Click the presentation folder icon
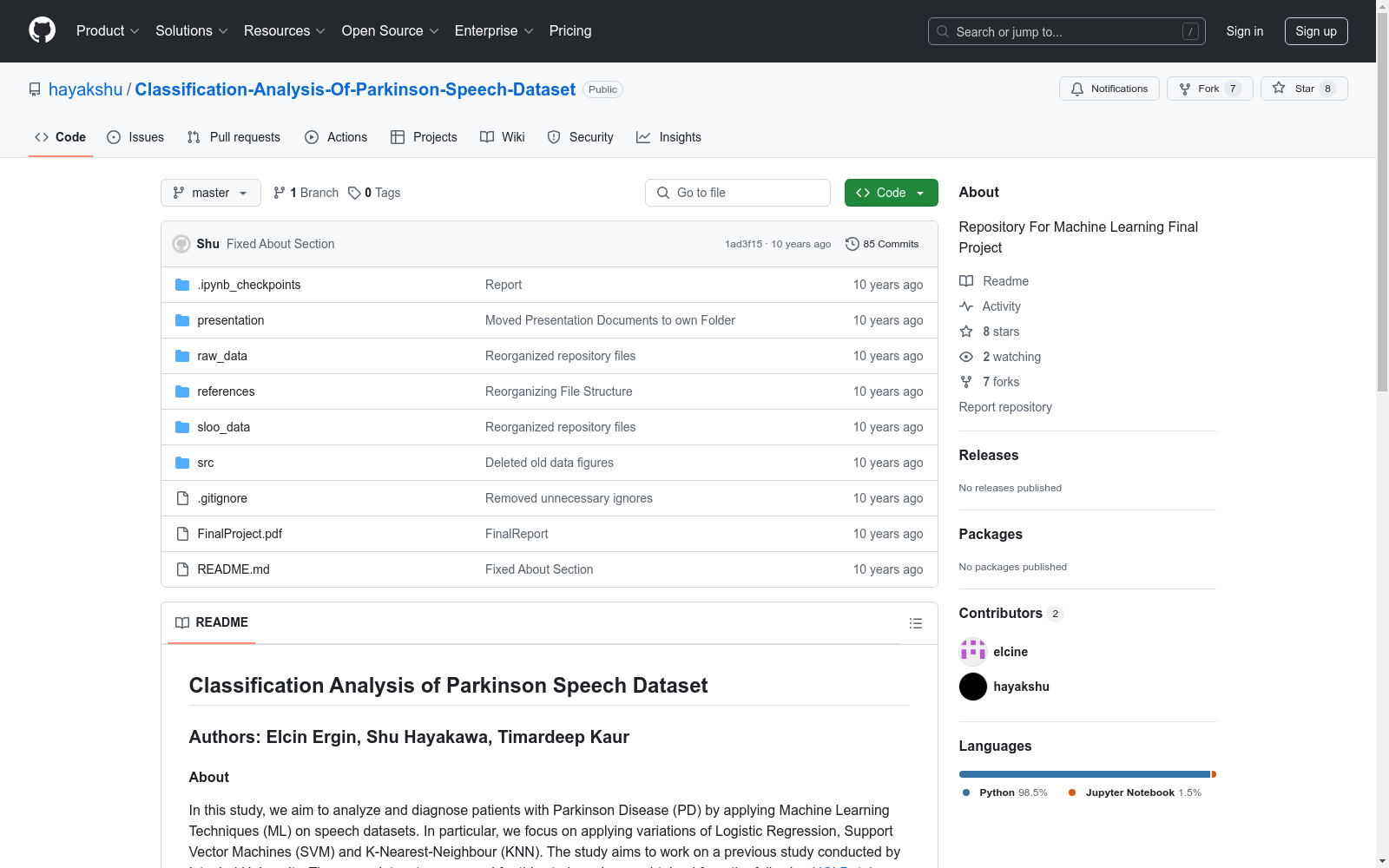Screen dimensions: 1389x868 click(182, 320)
